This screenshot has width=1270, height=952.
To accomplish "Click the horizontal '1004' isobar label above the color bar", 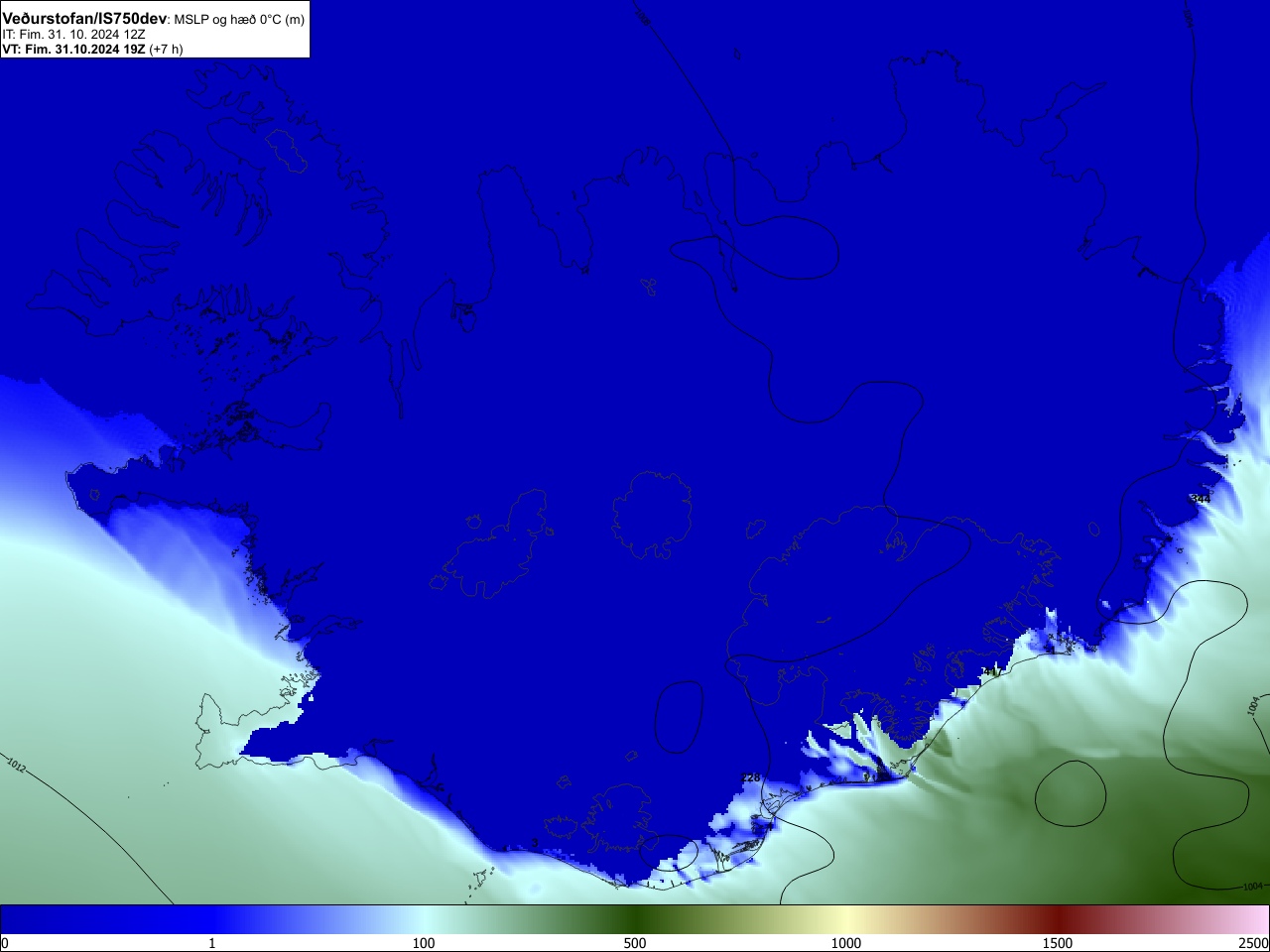I will point(1253,887).
